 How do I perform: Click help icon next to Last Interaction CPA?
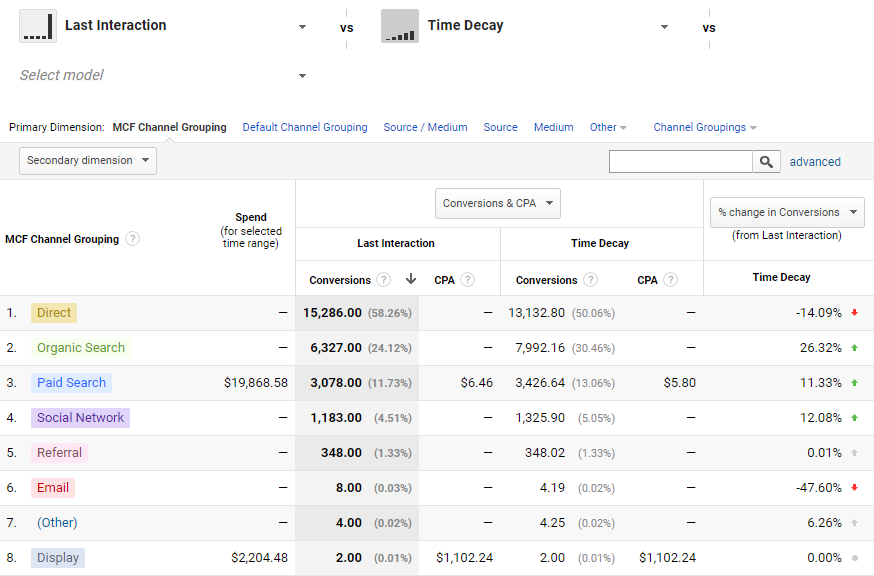468,279
